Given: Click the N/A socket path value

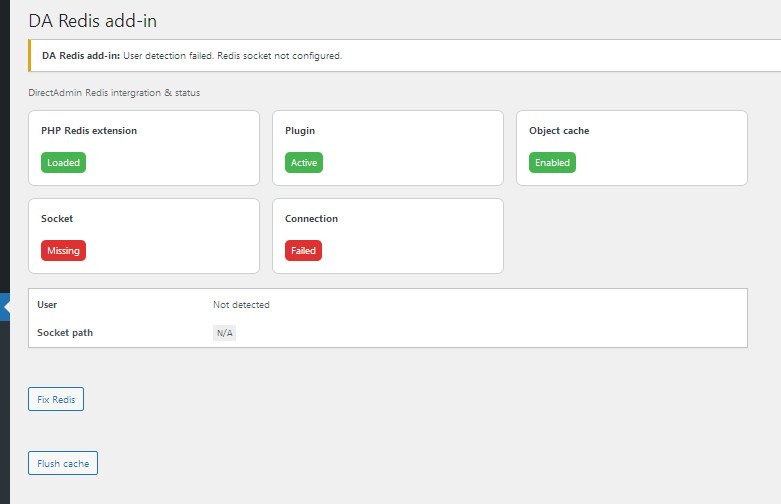Looking at the screenshot, I should (224, 333).
